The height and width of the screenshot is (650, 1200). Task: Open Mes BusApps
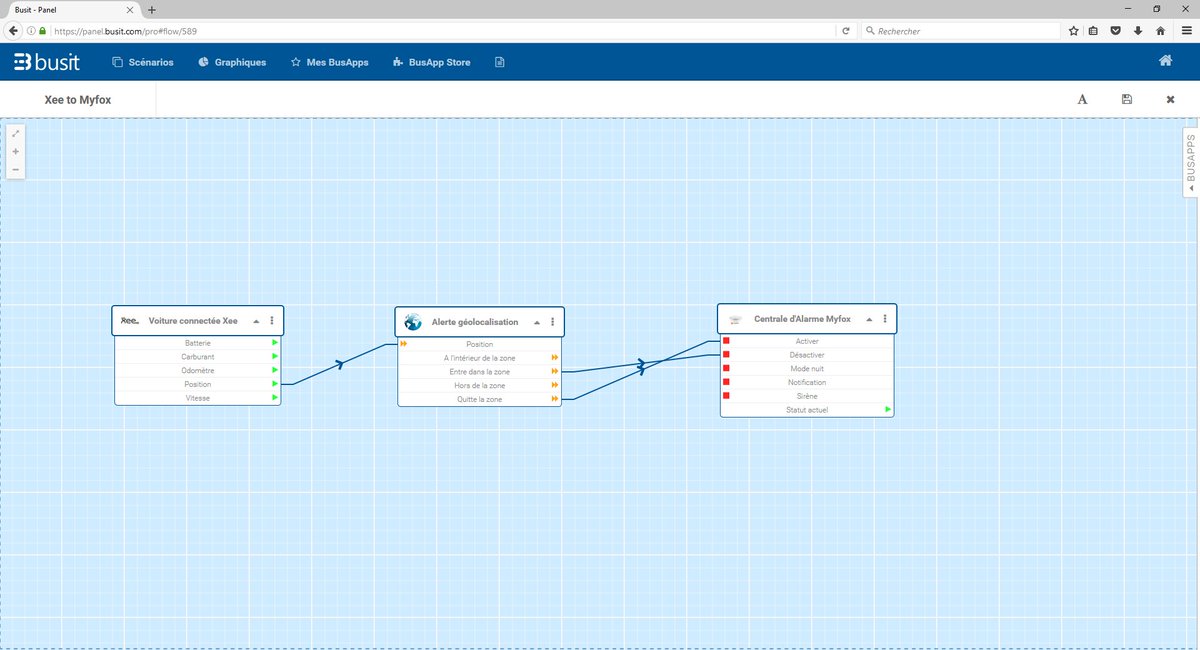(x=329, y=62)
